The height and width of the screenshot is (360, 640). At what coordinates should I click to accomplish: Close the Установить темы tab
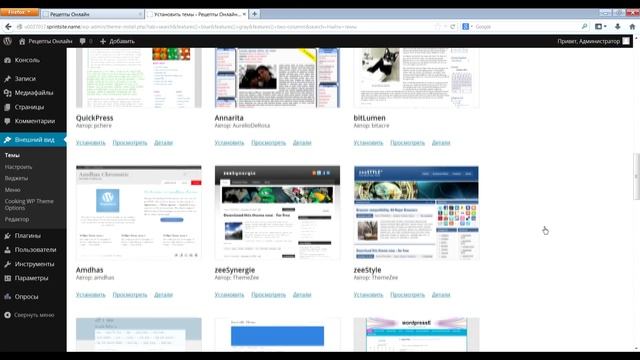(x=244, y=14)
